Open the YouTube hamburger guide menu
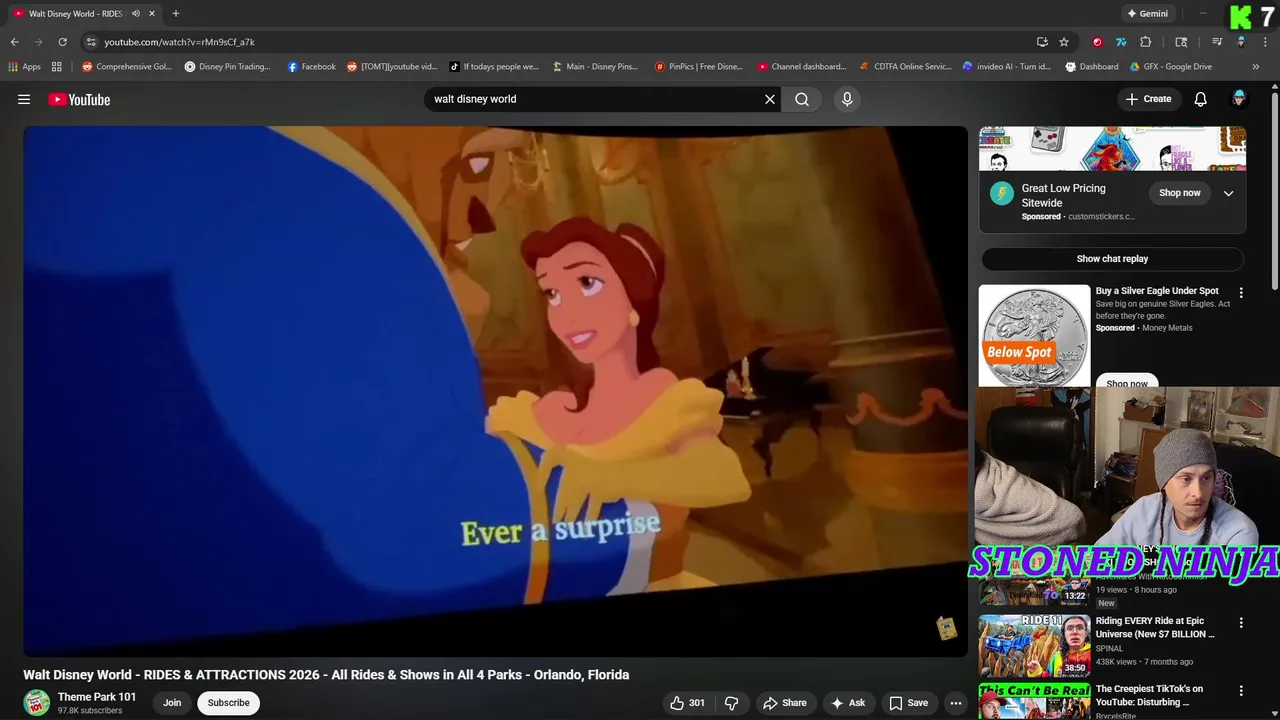 pos(24,99)
